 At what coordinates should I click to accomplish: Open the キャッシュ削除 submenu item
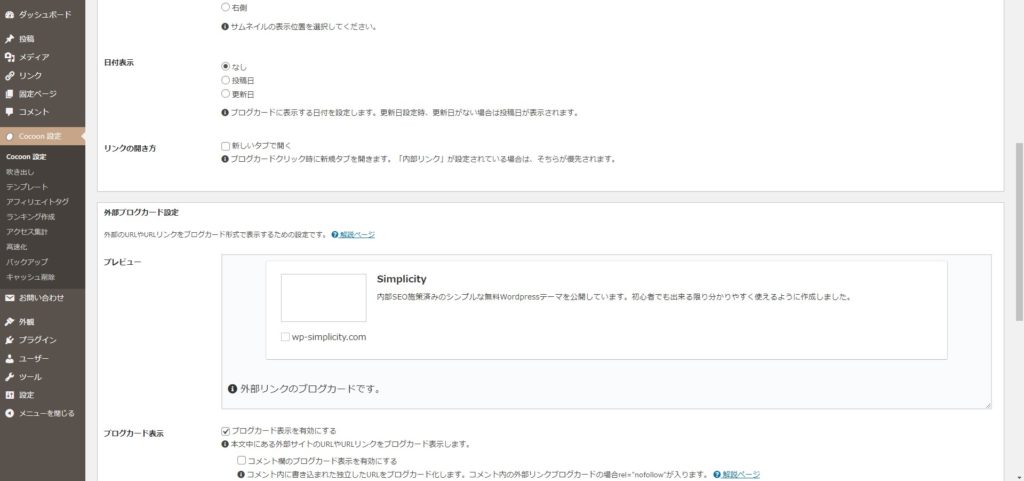[31, 277]
